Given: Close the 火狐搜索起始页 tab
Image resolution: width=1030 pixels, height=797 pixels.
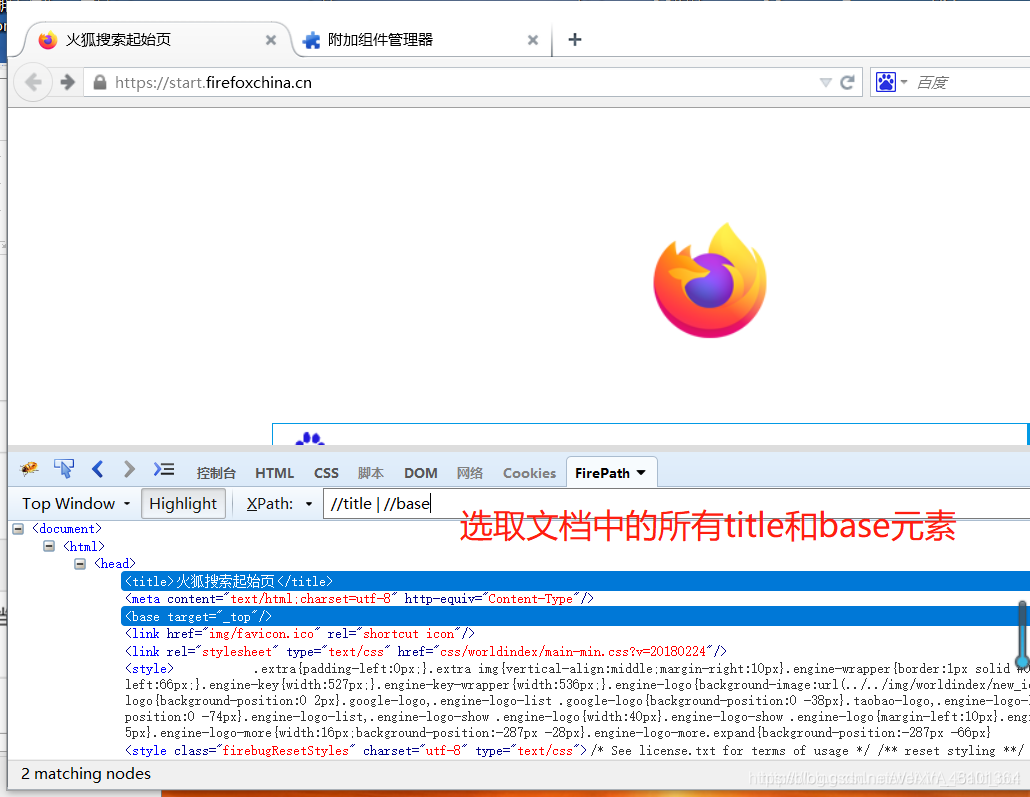Looking at the screenshot, I should coord(271,40).
